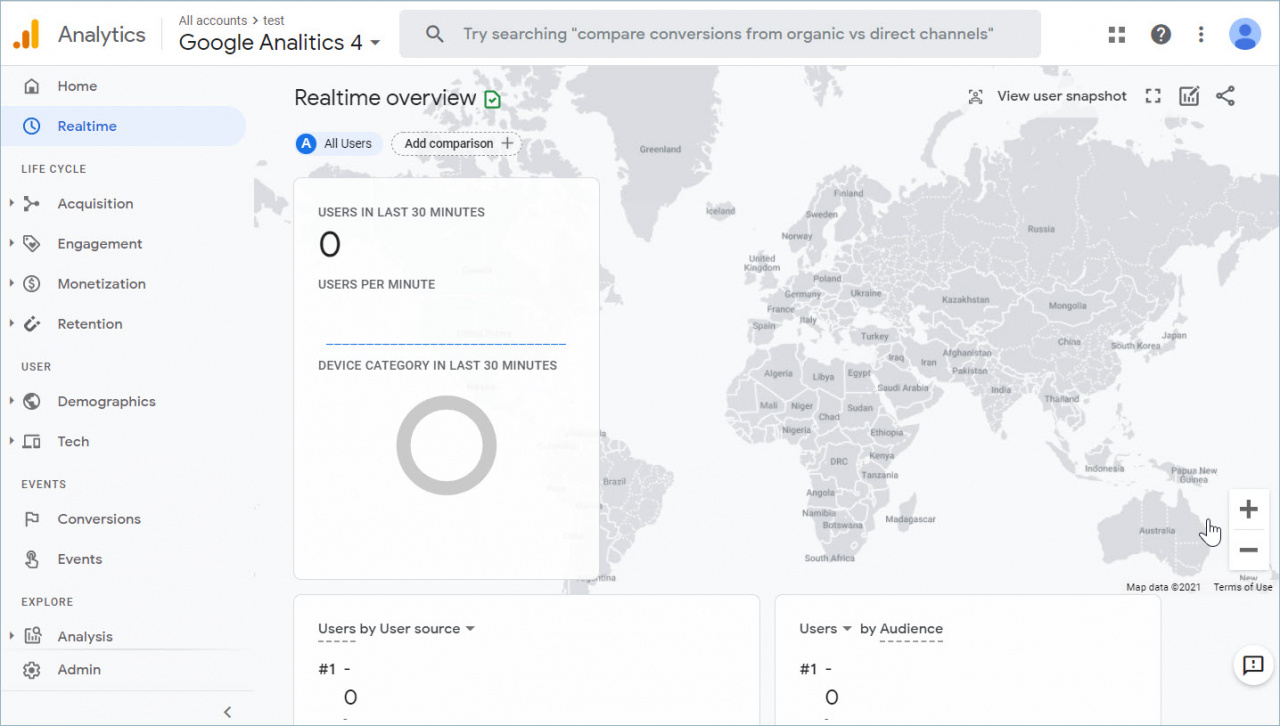Click the All accounts breadcrumb
Image resolution: width=1280 pixels, height=726 pixels.
[213, 20]
